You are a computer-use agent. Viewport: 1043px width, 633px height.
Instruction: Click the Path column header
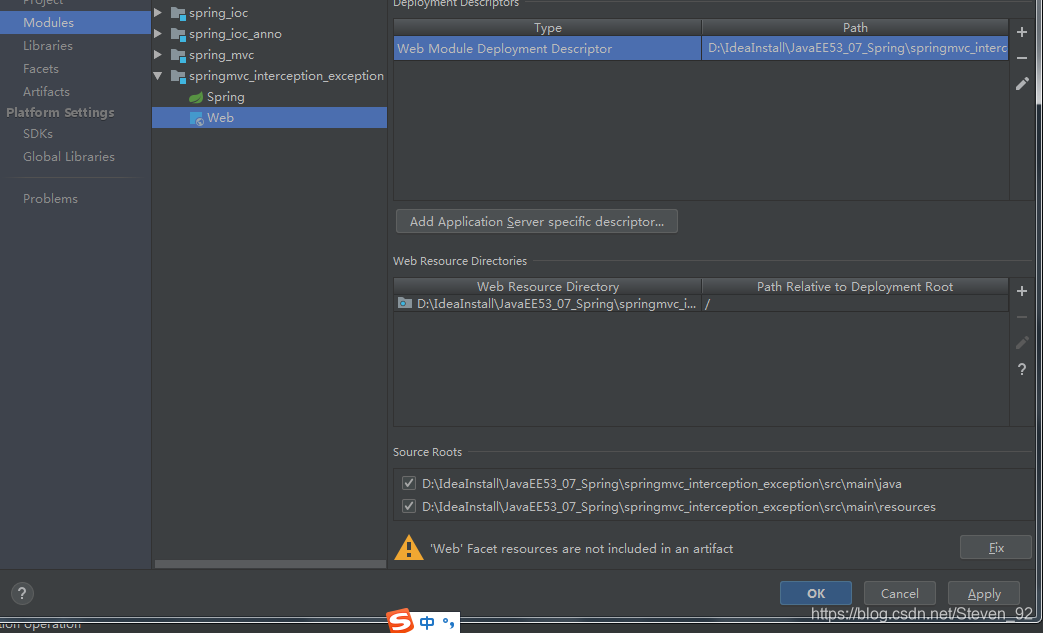point(855,27)
